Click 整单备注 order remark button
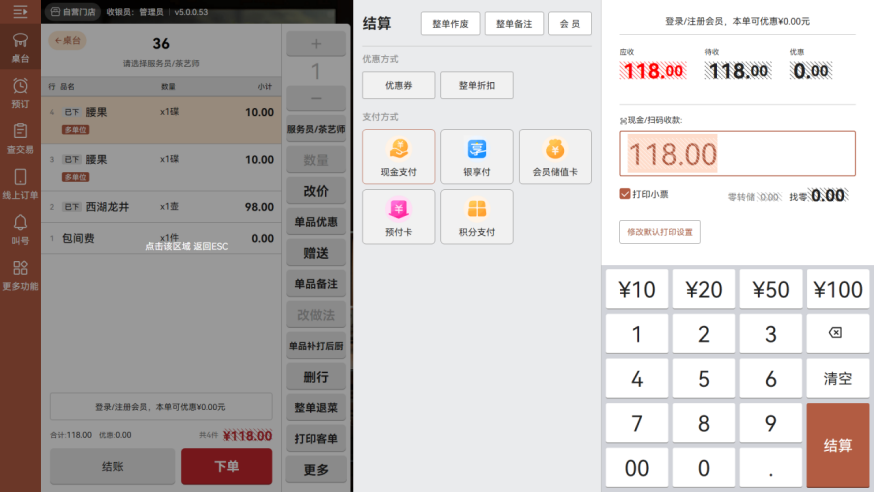Image resolution: width=874 pixels, height=492 pixels. click(514, 24)
